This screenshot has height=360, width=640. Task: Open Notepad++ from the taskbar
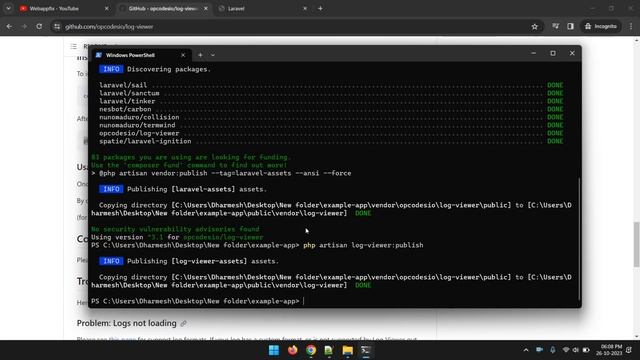329,350
